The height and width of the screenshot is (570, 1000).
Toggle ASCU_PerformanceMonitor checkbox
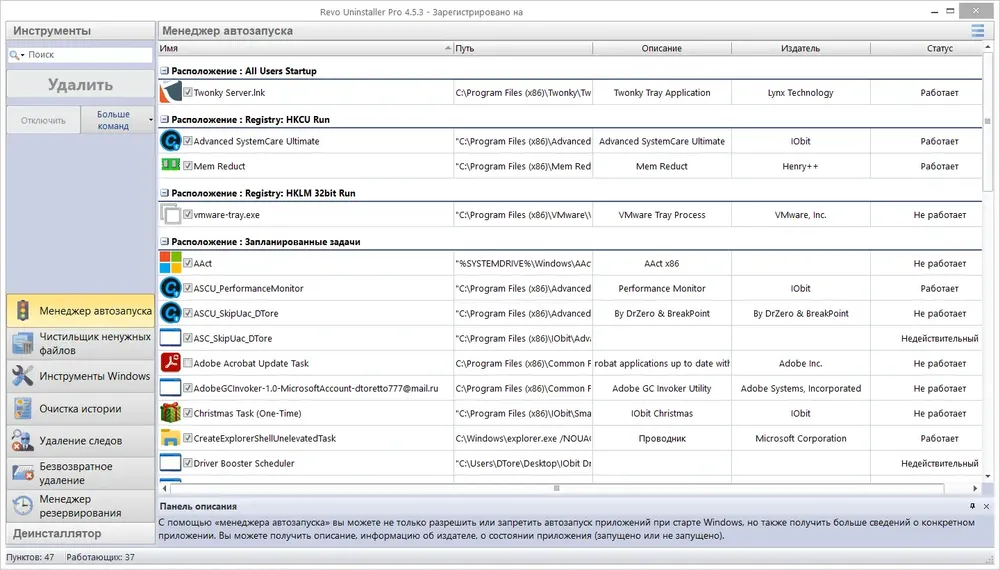pyautogui.click(x=188, y=288)
